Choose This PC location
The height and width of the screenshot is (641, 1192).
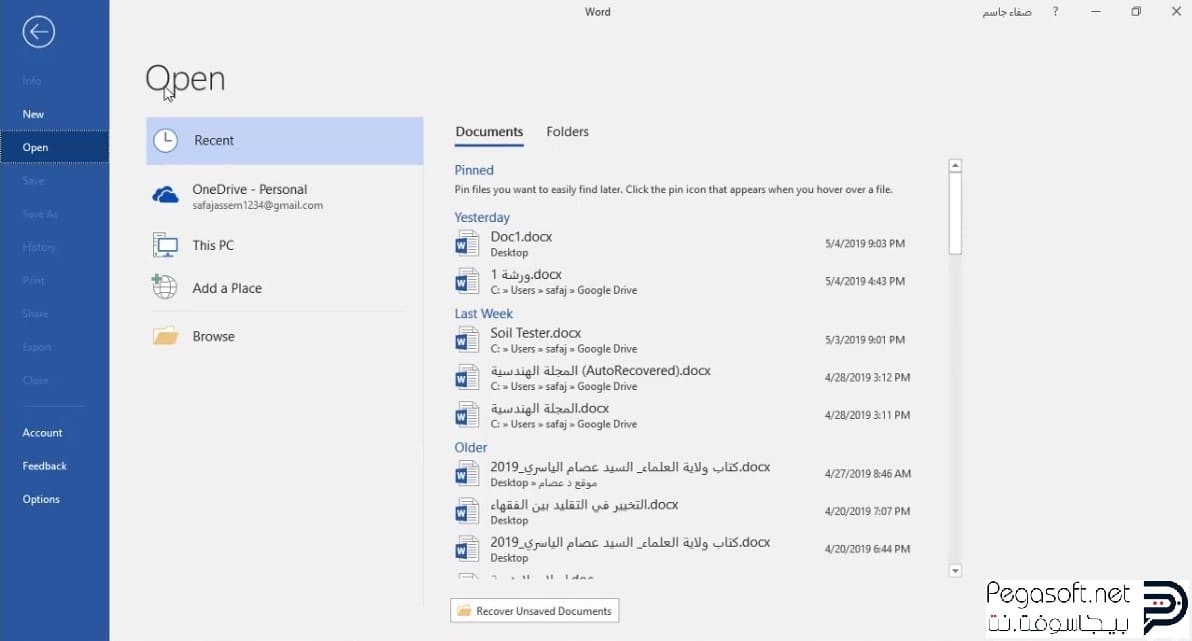pyautogui.click(x=284, y=246)
